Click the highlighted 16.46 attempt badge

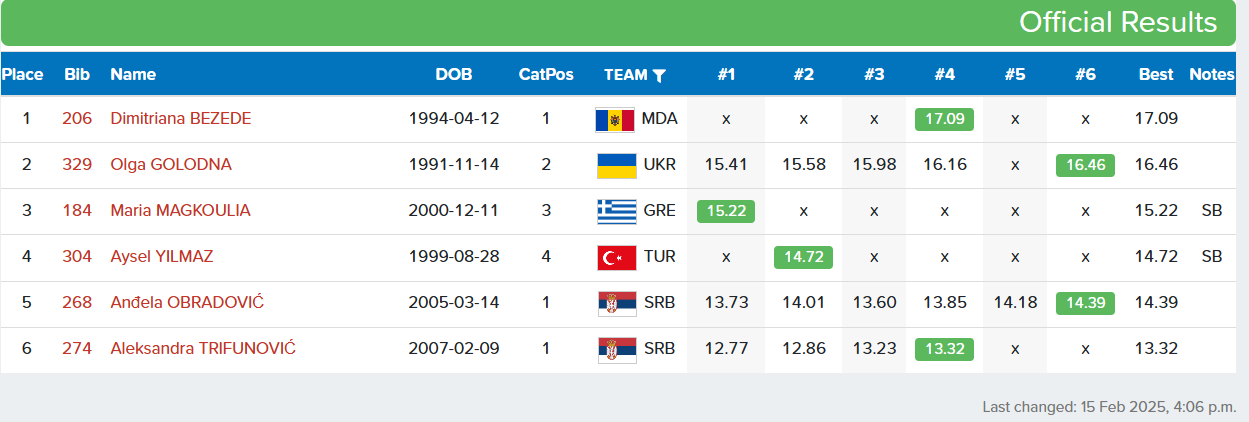[1085, 165]
